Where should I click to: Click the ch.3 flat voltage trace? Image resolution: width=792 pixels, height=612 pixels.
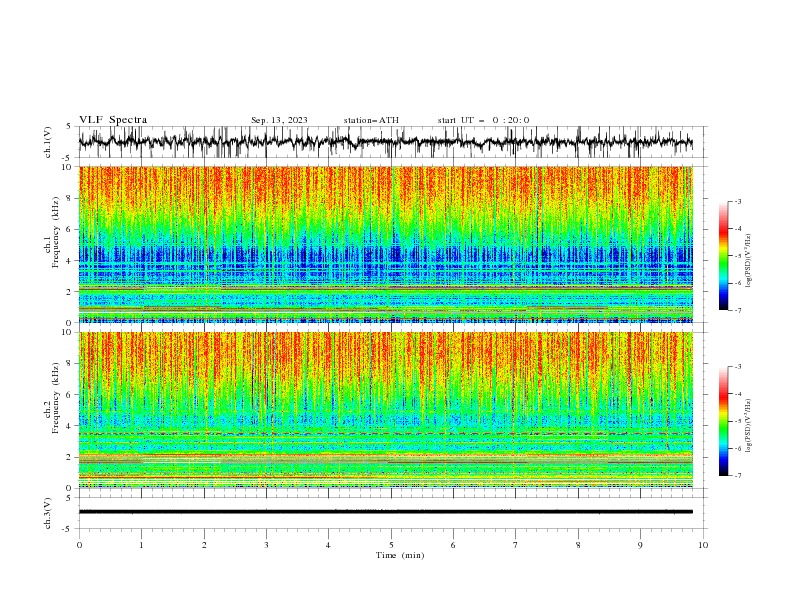pyautogui.click(x=385, y=512)
